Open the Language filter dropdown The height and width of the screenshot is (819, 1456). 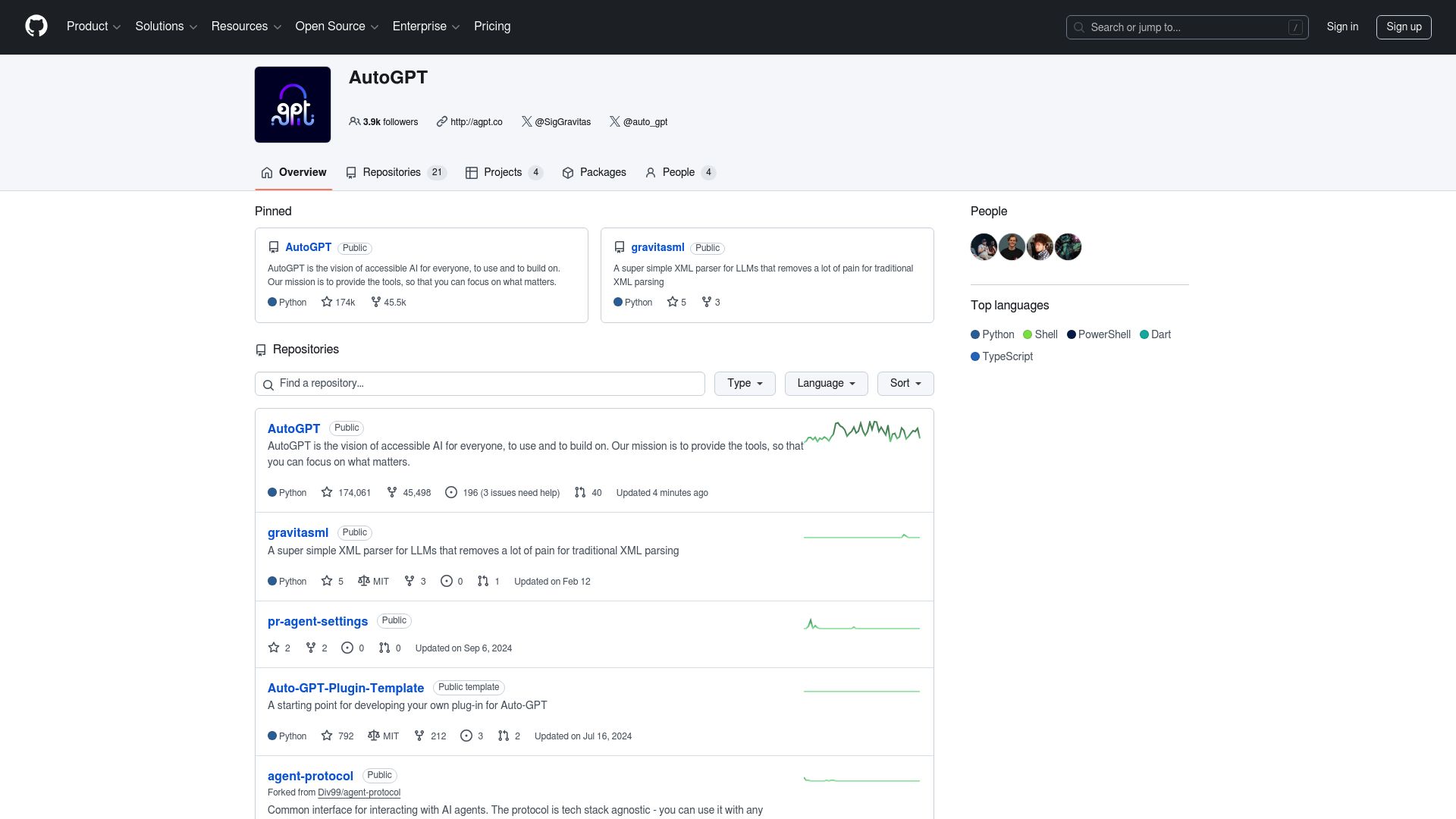click(x=827, y=384)
